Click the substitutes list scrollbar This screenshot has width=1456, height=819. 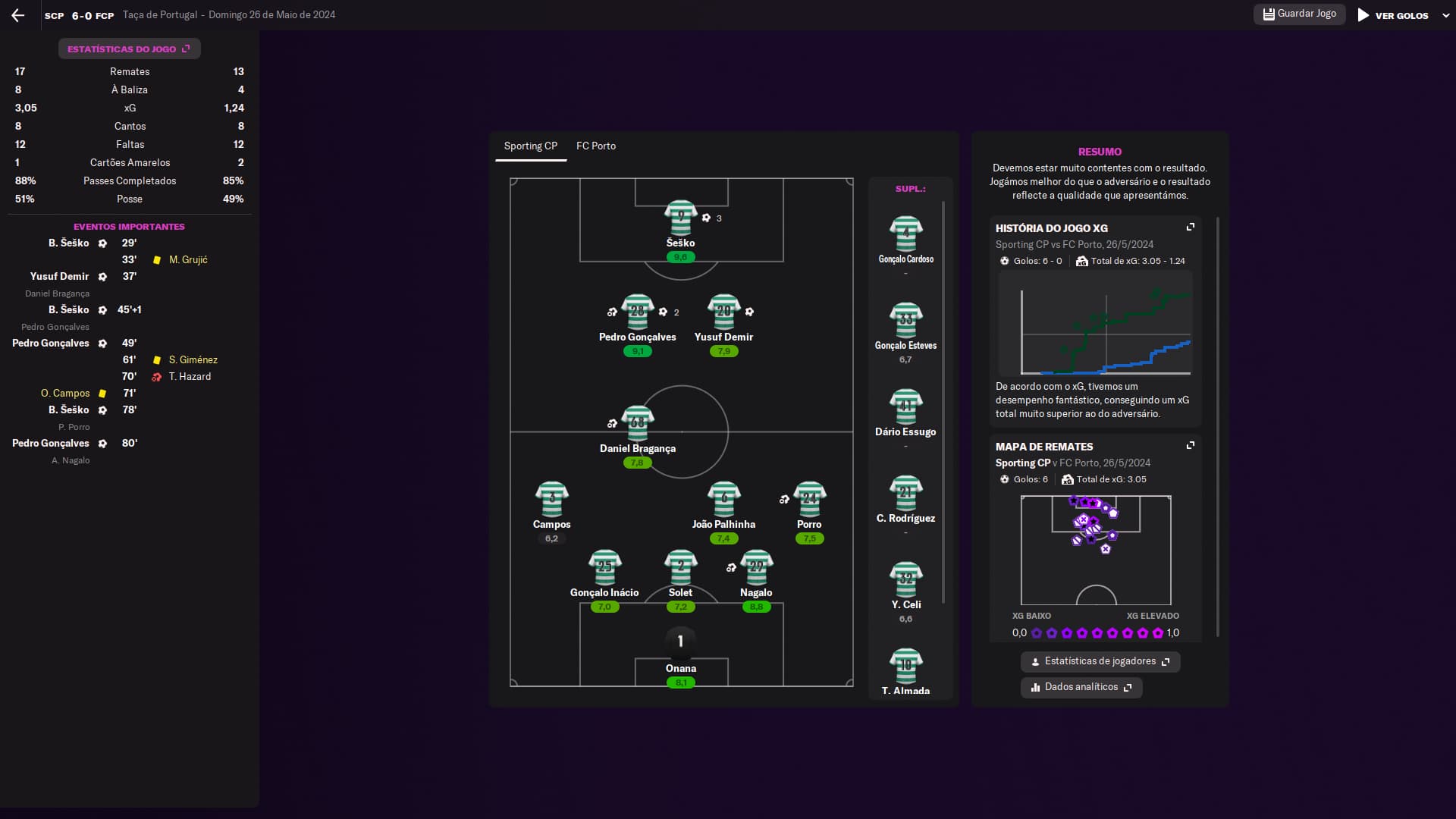[943, 402]
